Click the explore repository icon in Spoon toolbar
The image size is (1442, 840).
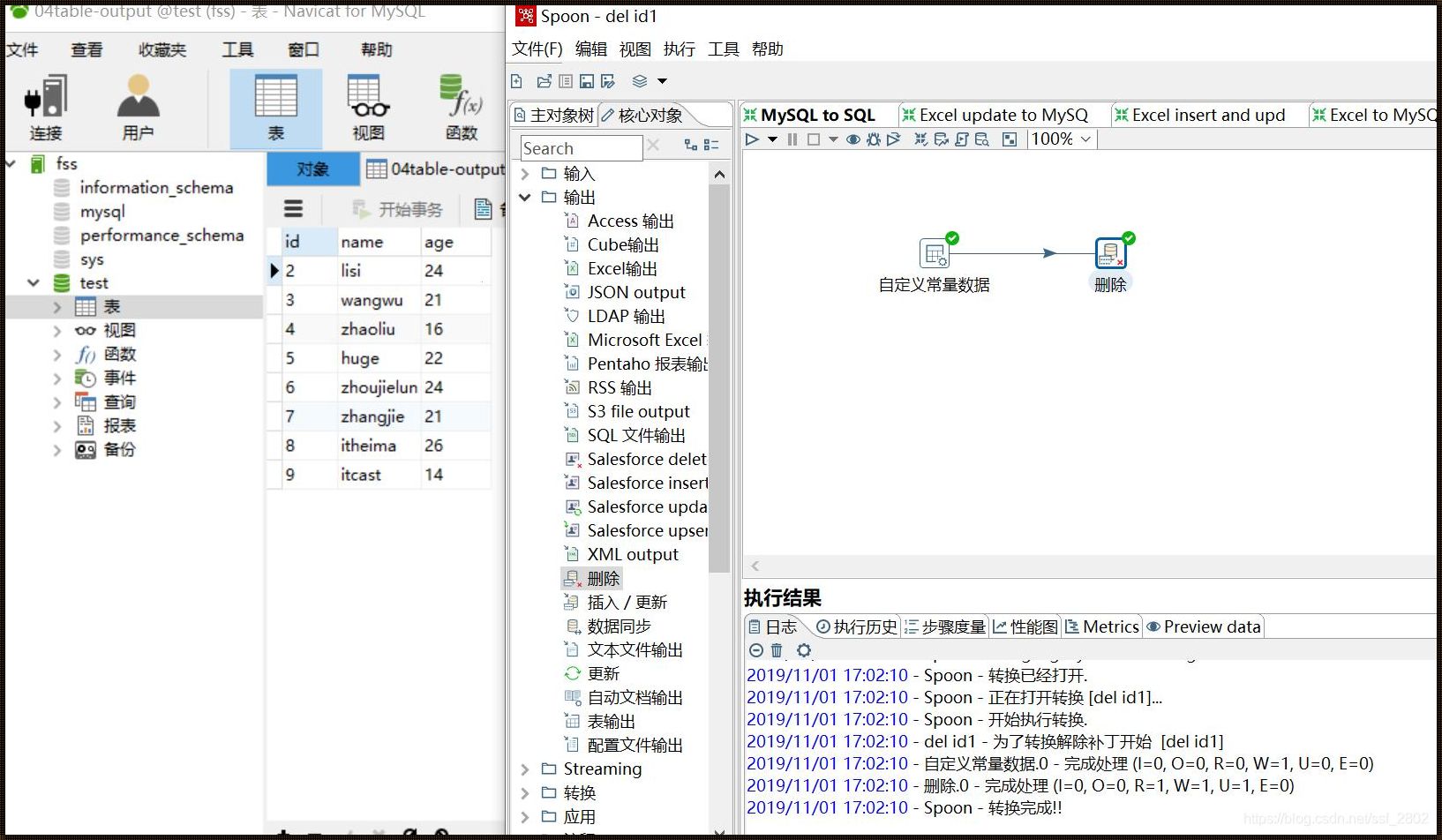(x=566, y=81)
